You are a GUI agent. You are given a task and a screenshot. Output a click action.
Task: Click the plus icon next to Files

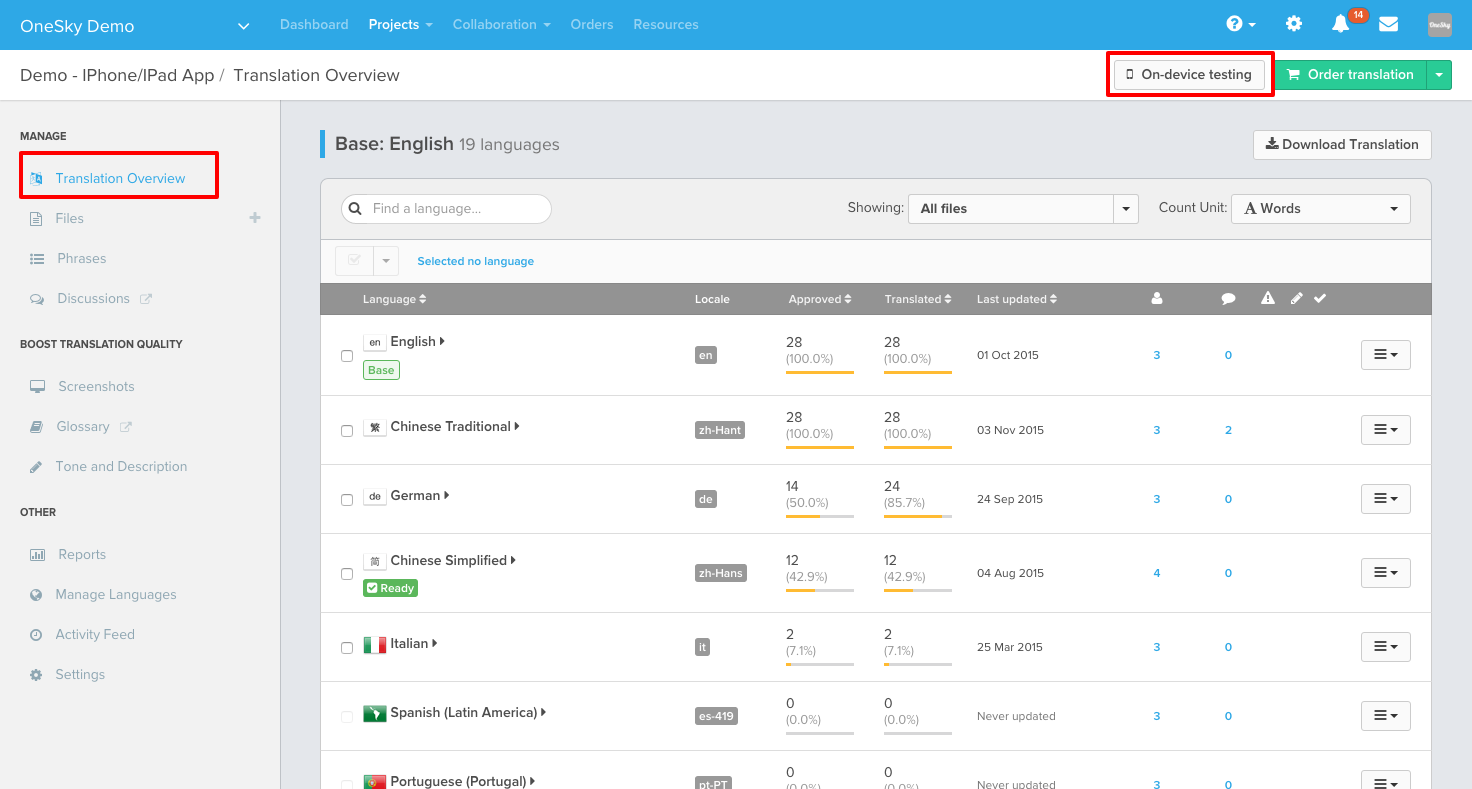tap(255, 218)
